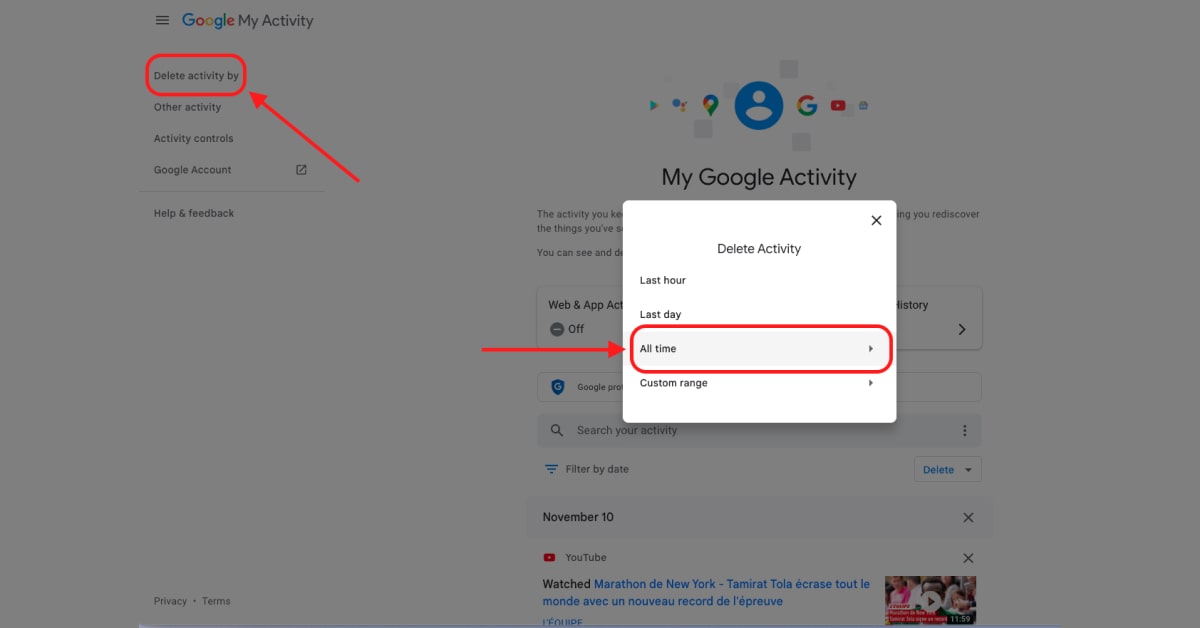Viewport: 1200px width, 628px height.
Task: Click the blue profile avatar in the banner
Action: (758, 104)
